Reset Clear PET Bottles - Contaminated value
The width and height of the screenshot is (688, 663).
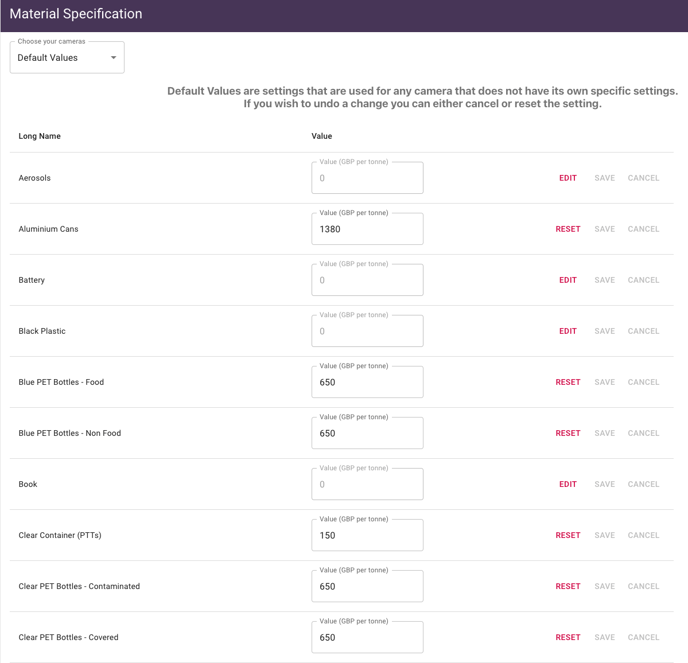(567, 586)
